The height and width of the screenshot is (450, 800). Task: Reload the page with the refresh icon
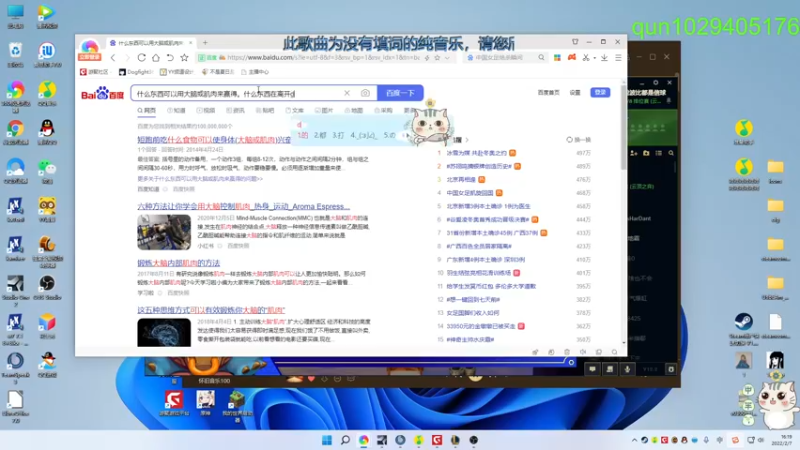click(141, 58)
